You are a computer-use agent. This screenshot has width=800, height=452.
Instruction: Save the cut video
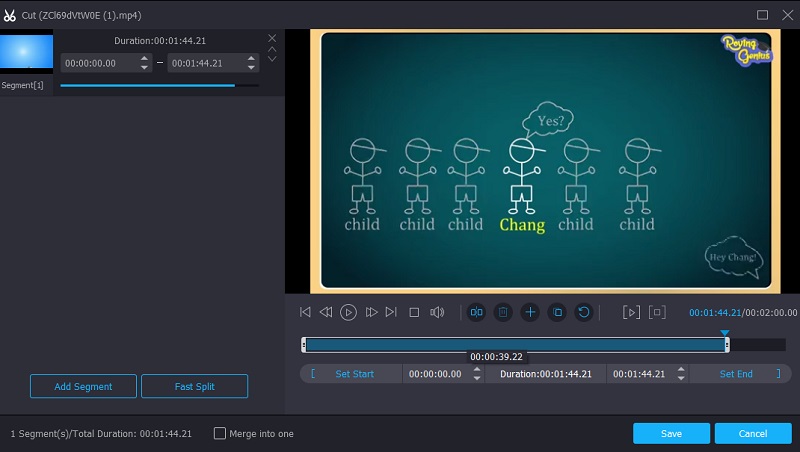click(671, 433)
